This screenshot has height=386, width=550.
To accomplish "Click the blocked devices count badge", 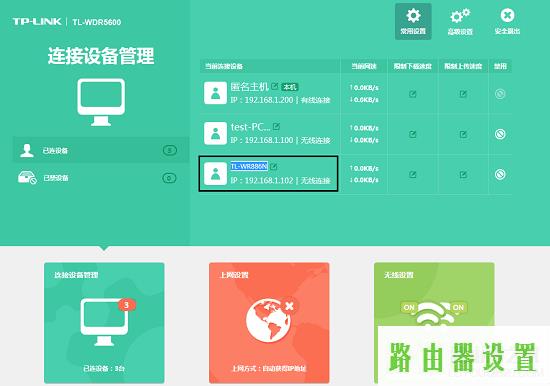I will (x=169, y=178).
